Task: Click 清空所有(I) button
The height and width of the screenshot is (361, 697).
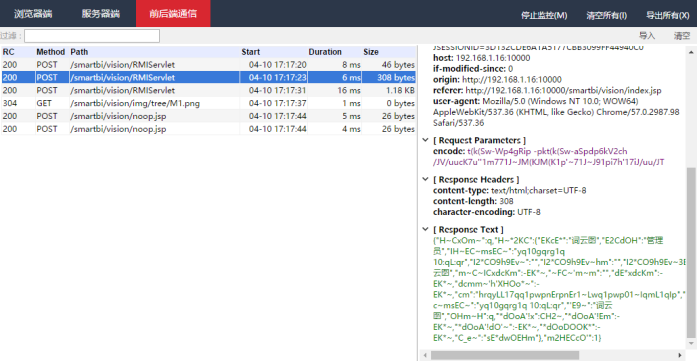Action: tap(606, 16)
